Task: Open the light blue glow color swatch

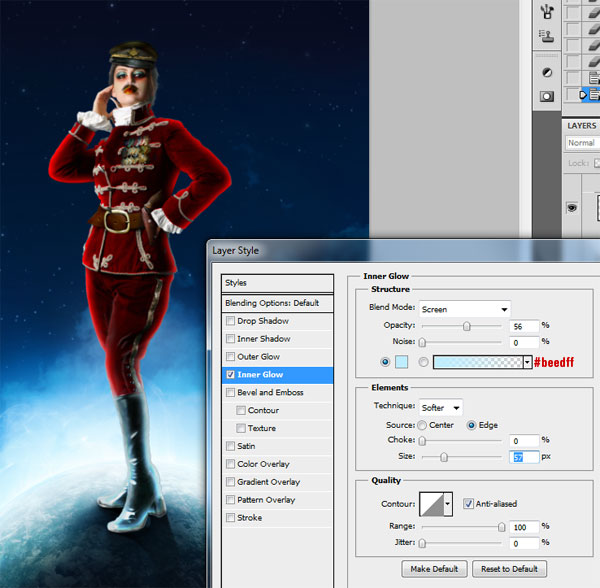Action: pyautogui.click(x=401, y=362)
